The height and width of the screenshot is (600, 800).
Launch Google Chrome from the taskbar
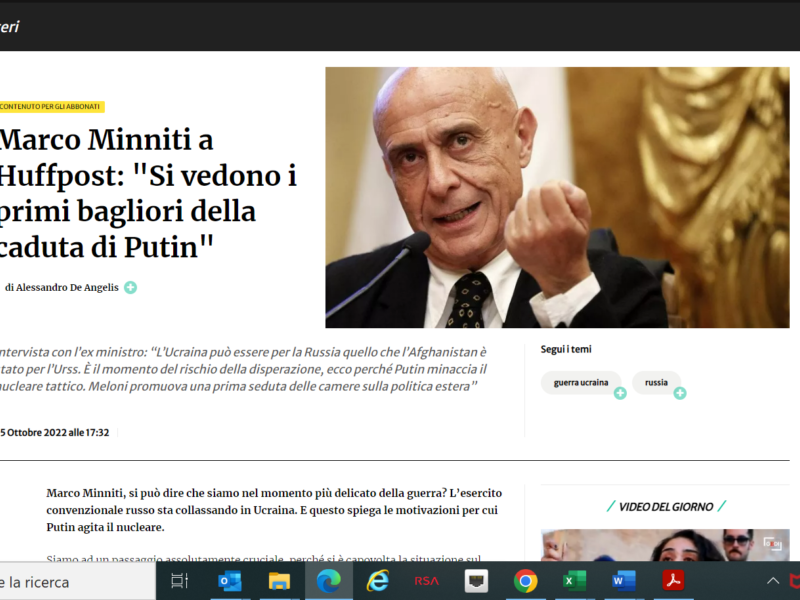point(526,581)
